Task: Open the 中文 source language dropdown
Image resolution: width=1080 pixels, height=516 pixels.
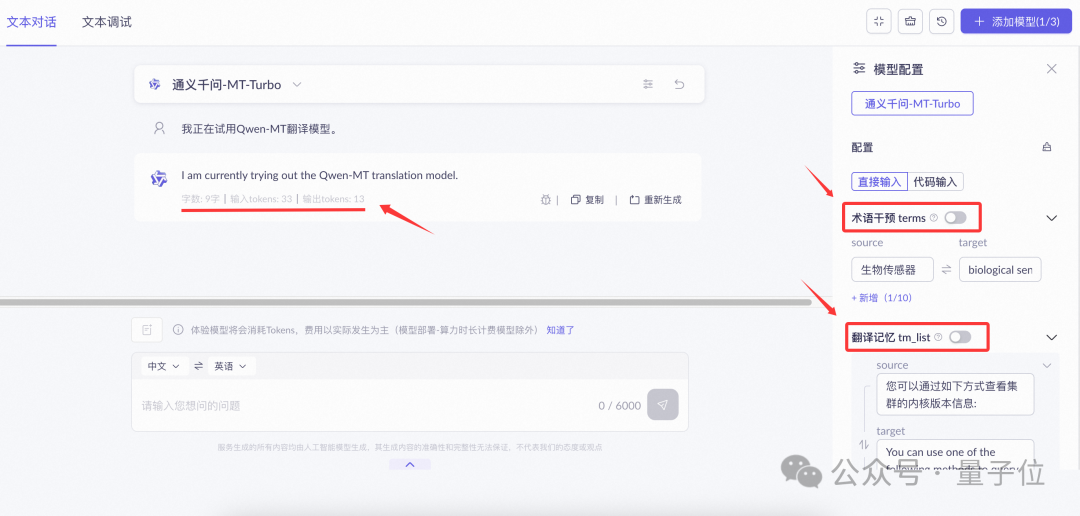Action: click(163, 366)
